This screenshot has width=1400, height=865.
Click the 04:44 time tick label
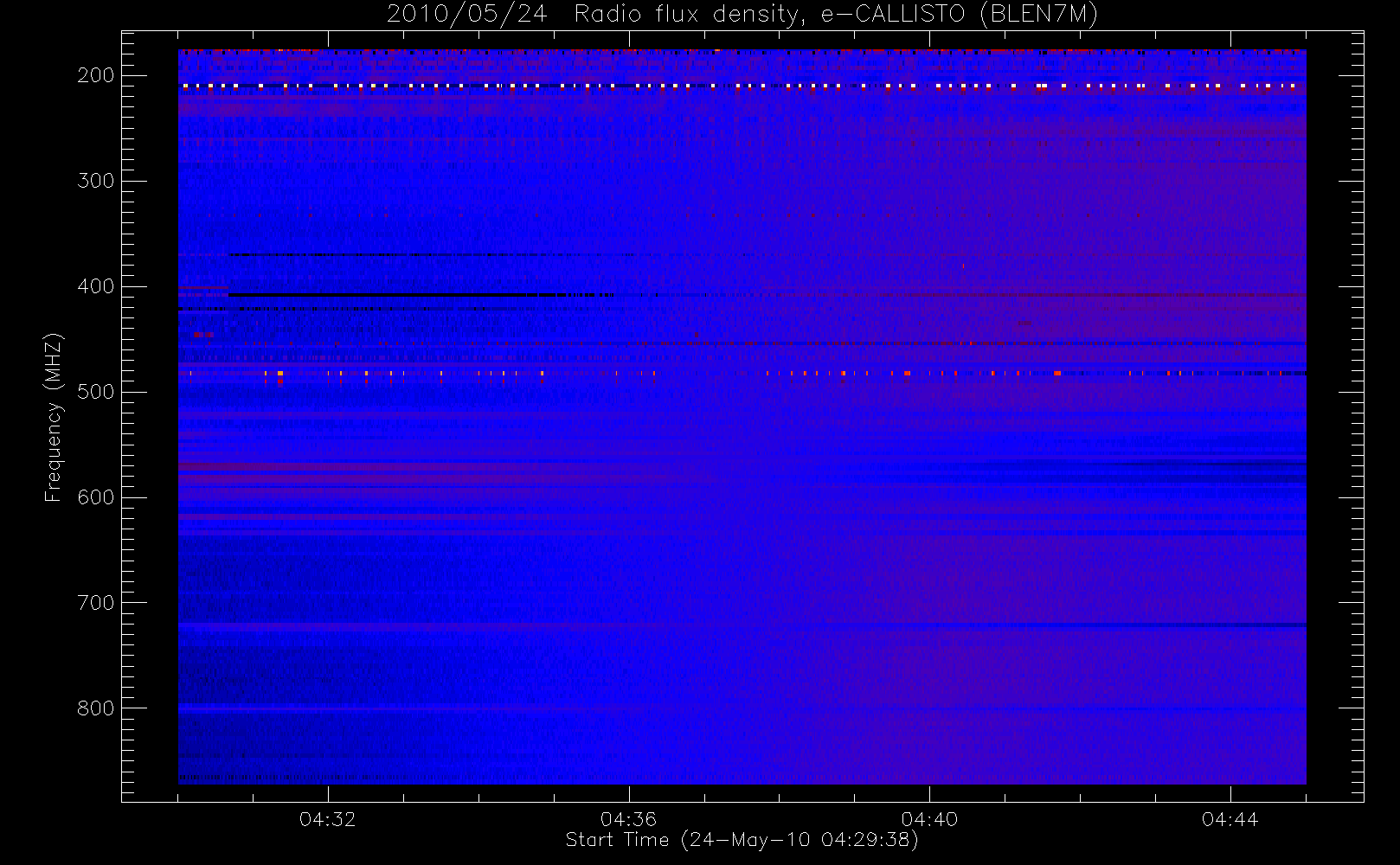pyautogui.click(x=1230, y=819)
